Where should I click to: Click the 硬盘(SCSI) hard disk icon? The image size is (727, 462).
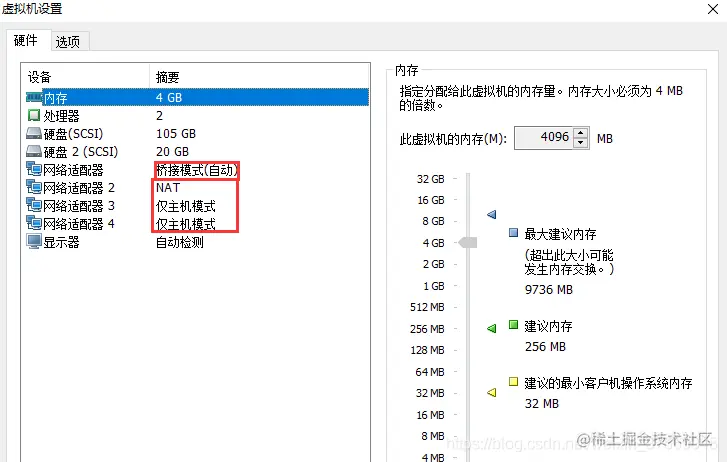coord(34,134)
